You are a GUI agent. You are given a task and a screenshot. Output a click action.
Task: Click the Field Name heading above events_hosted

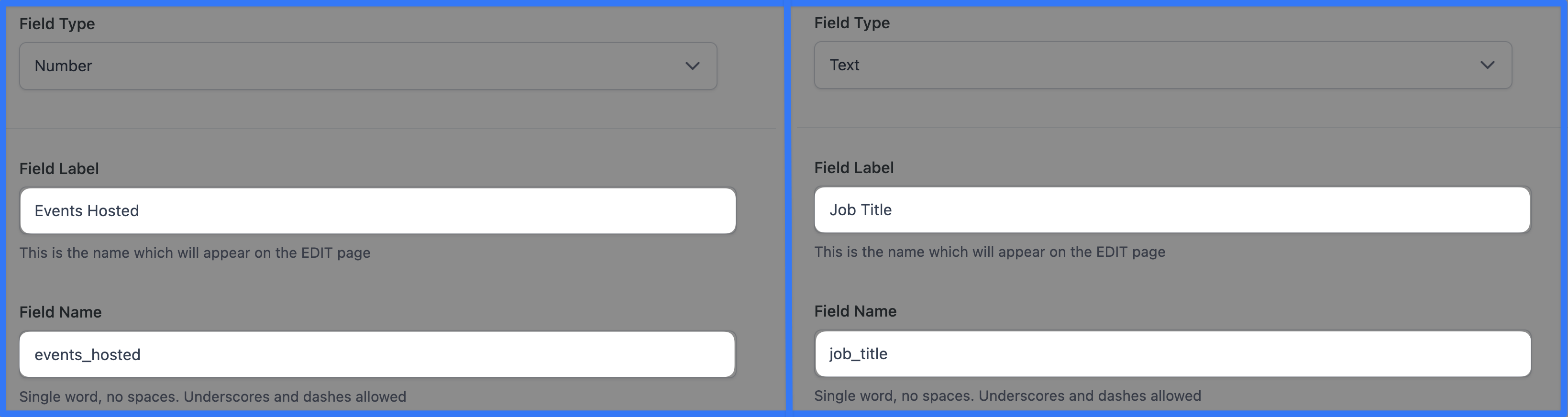(x=60, y=312)
